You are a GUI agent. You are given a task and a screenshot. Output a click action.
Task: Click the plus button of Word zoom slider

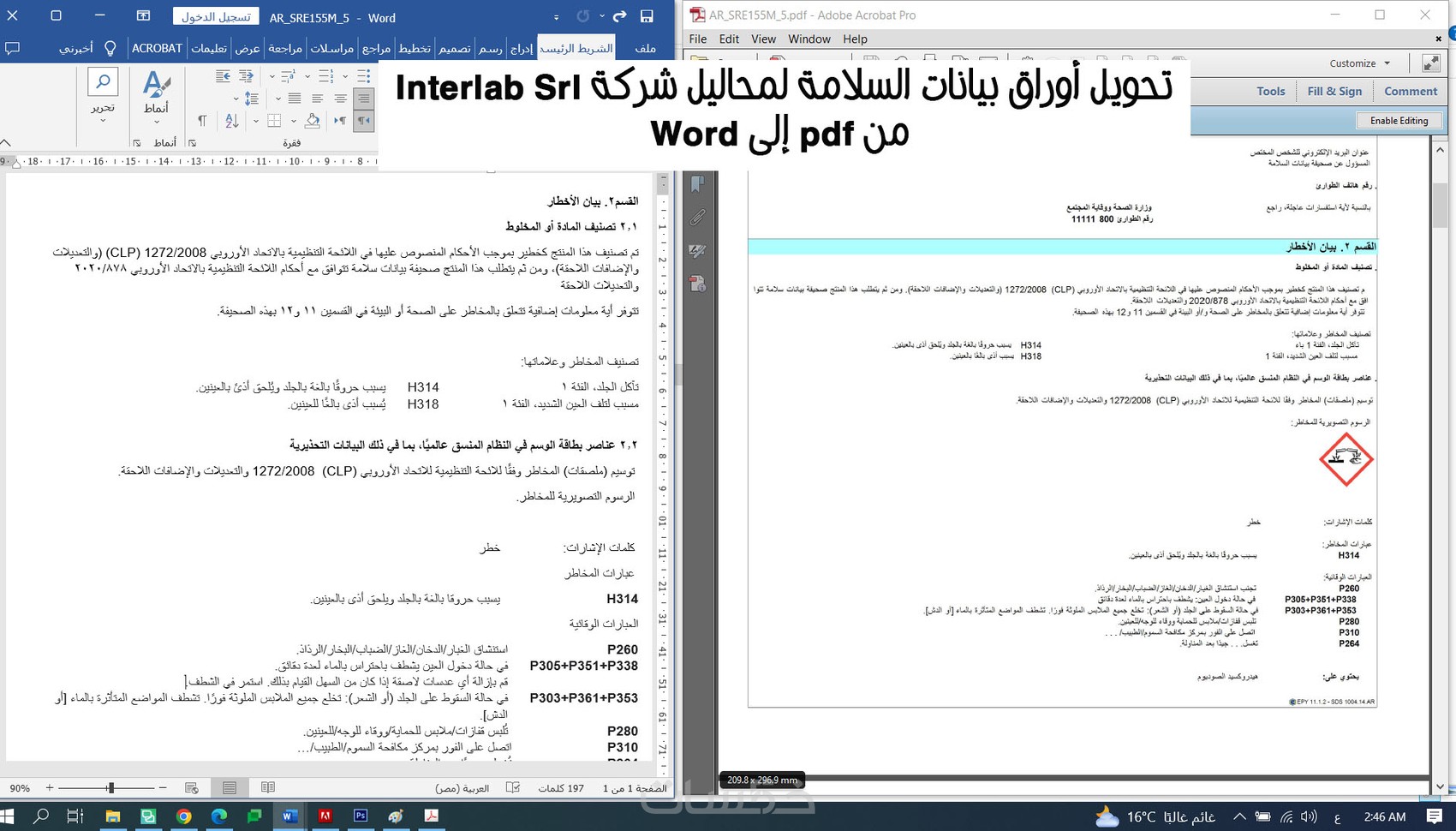50,787
